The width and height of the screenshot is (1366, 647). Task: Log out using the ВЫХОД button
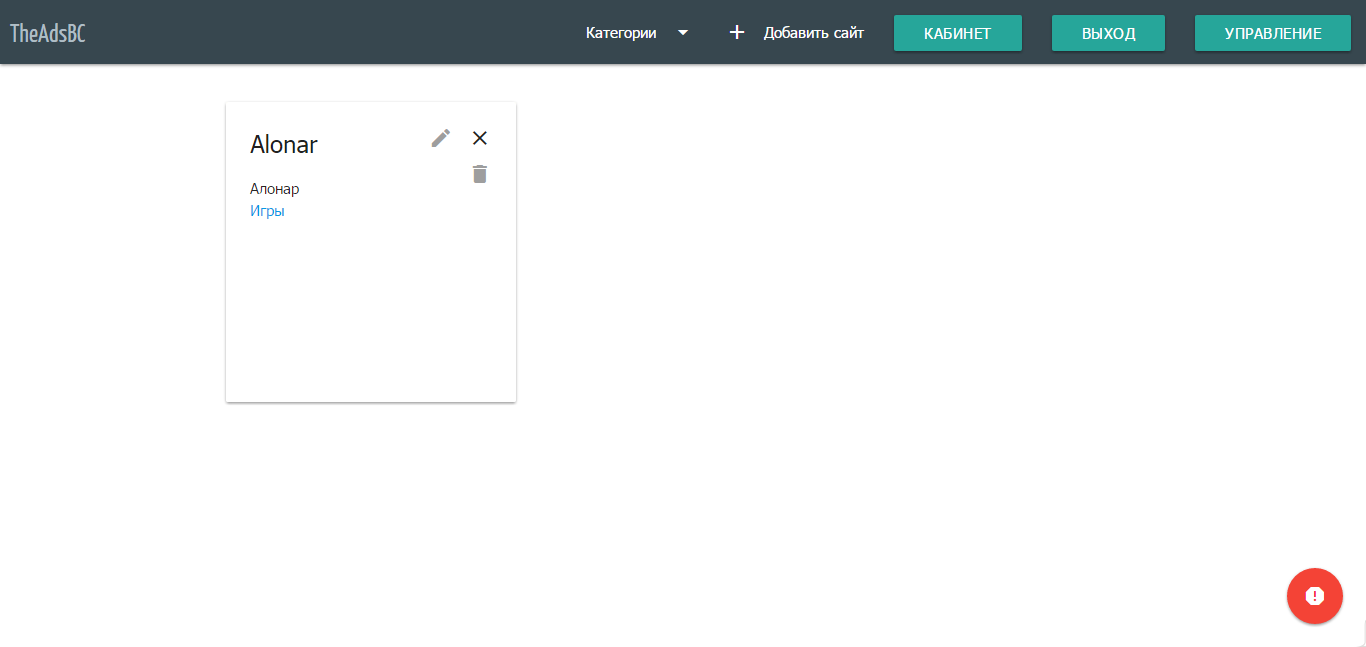[x=1108, y=33]
